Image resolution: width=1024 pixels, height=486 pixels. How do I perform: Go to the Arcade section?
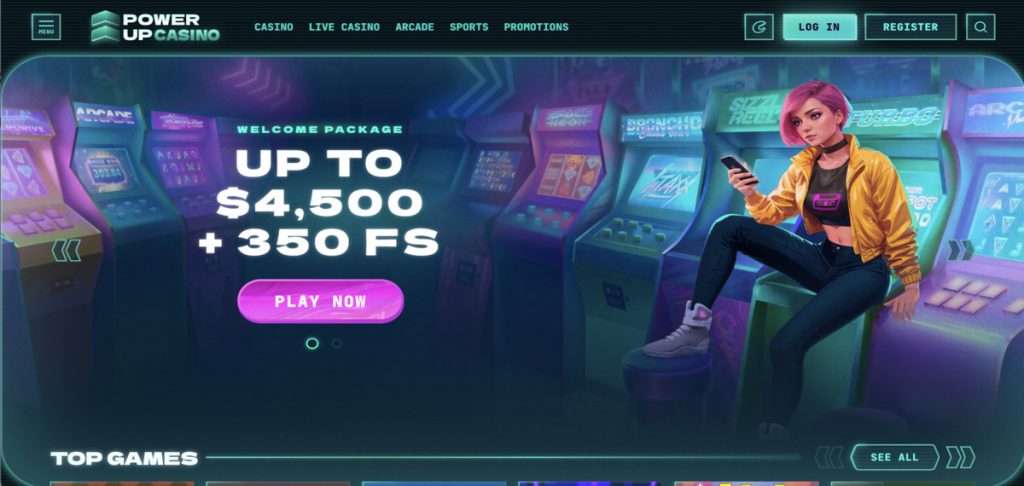(415, 27)
